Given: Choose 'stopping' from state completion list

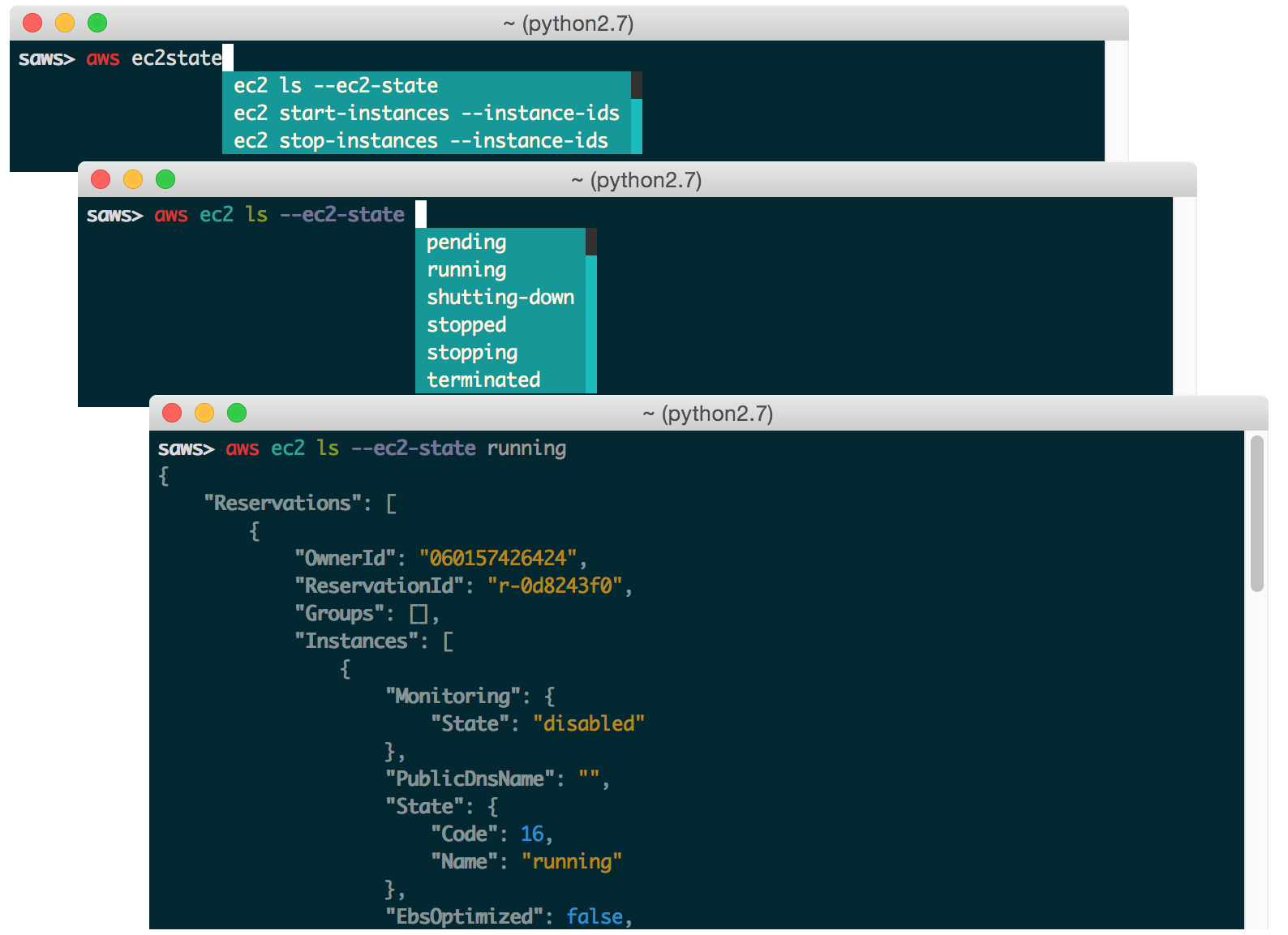Looking at the screenshot, I should 500,352.
